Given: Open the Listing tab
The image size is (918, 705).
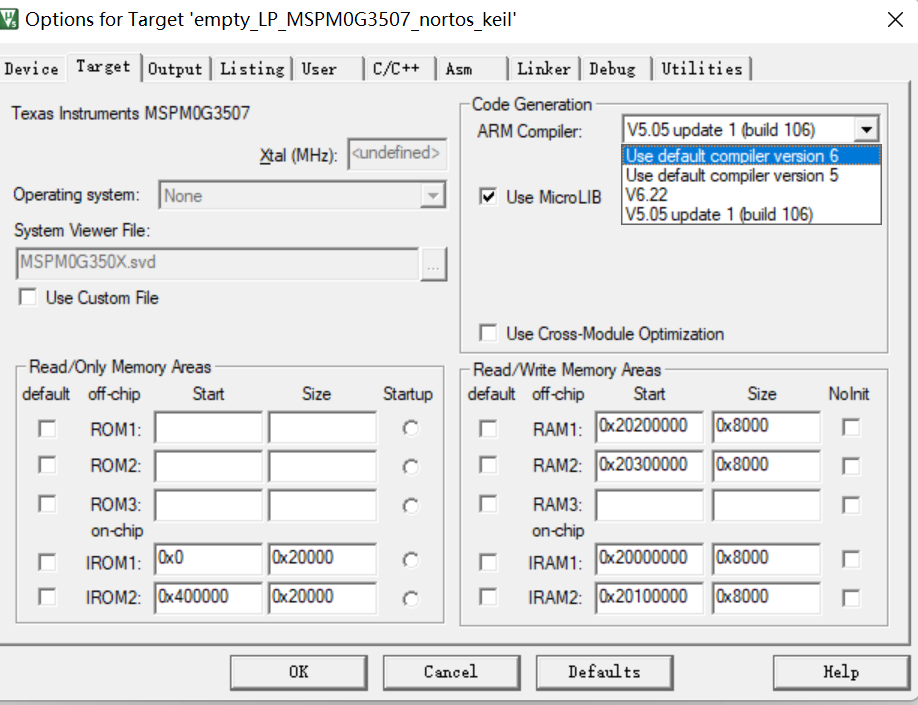Looking at the screenshot, I should click(x=252, y=69).
